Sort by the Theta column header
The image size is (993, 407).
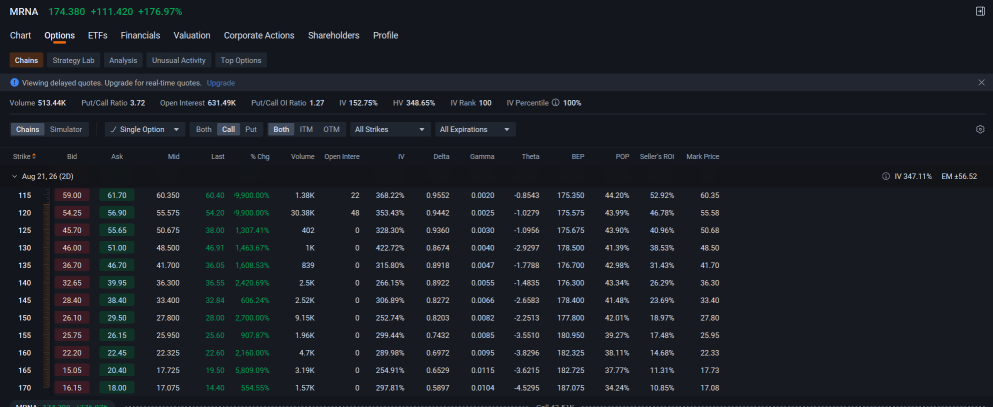pyautogui.click(x=531, y=156)
